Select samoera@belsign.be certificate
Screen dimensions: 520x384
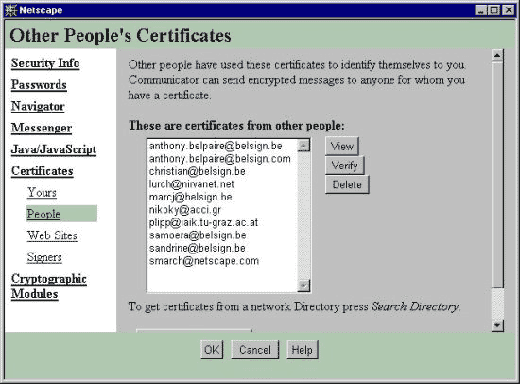222,235
